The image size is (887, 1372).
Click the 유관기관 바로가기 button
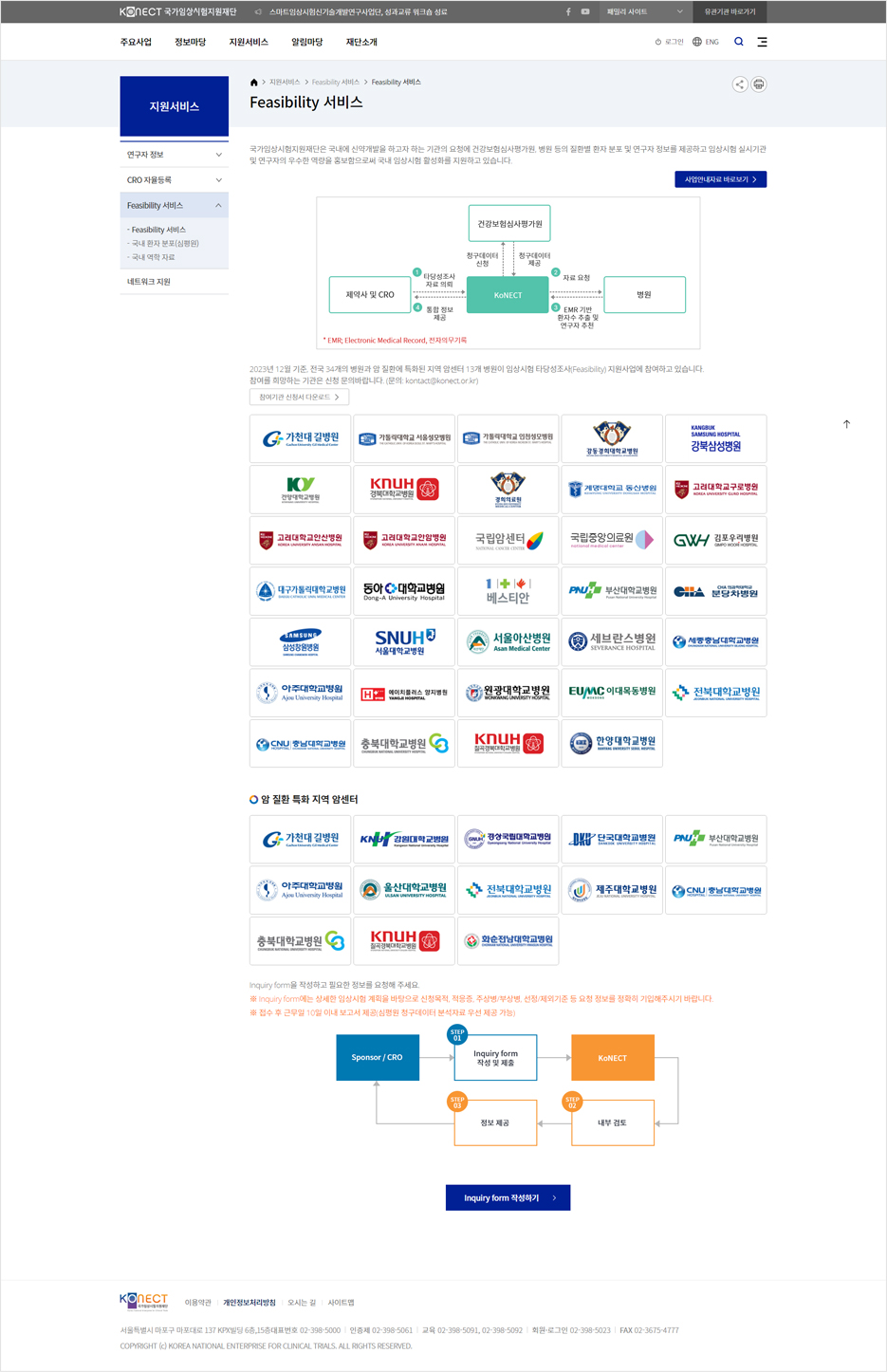(730, 12)
